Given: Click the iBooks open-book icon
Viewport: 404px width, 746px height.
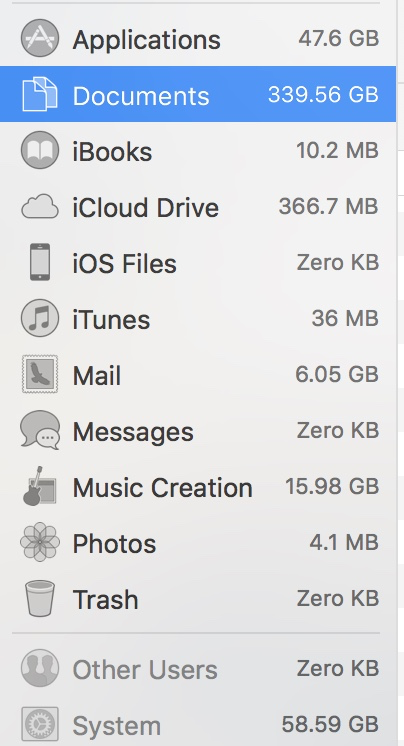Looking at the screenshot, I should (40, 150).
